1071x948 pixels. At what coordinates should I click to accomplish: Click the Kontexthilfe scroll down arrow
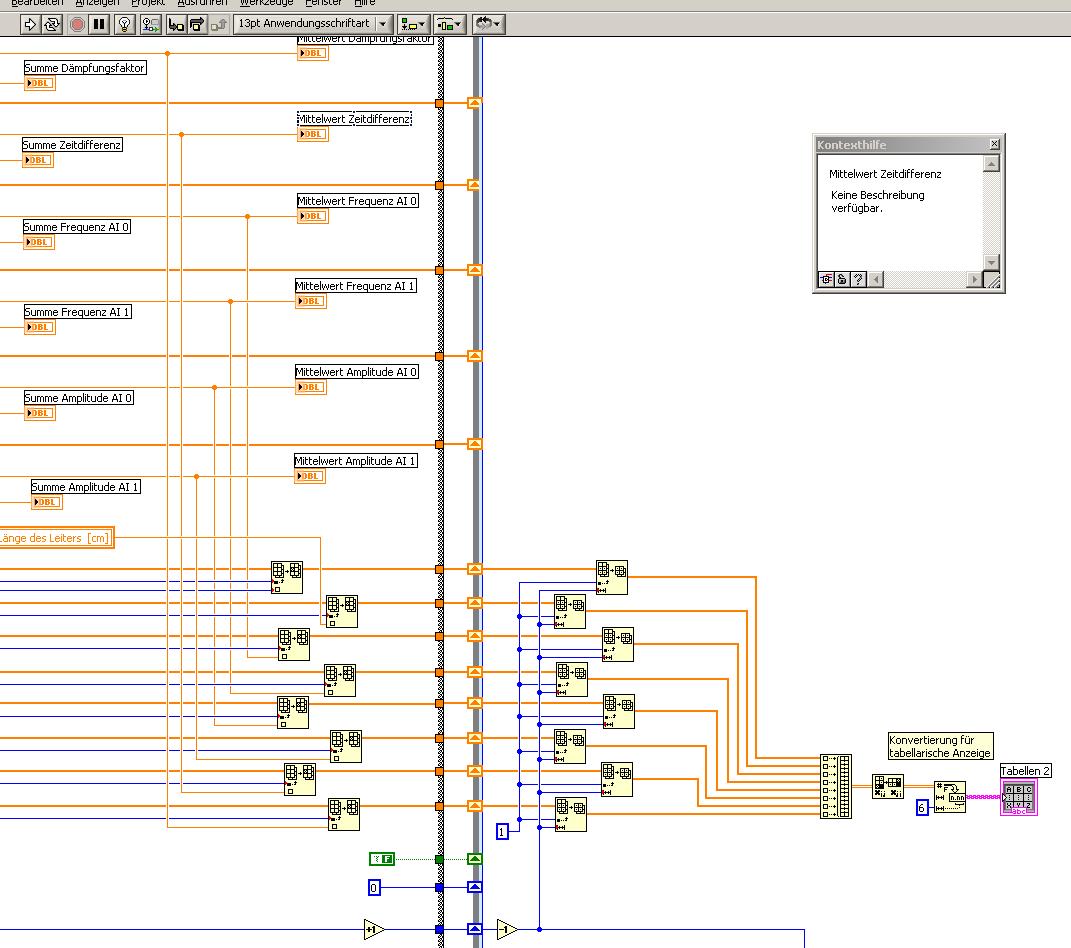(991, 262)
